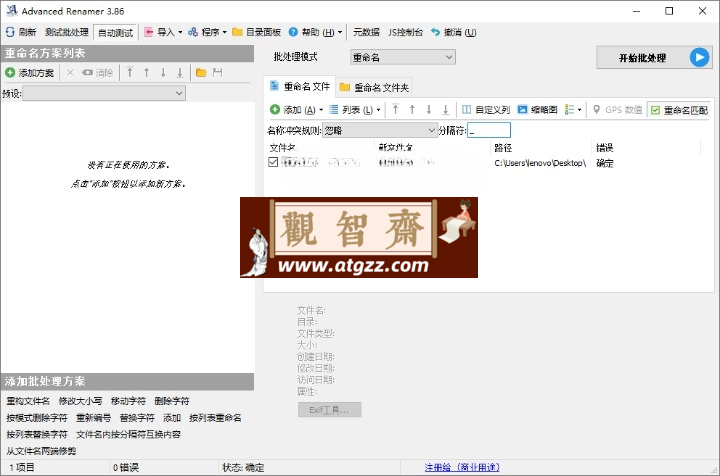
Task: Add the 移动字符 method
Action: (x=128, y=401)
